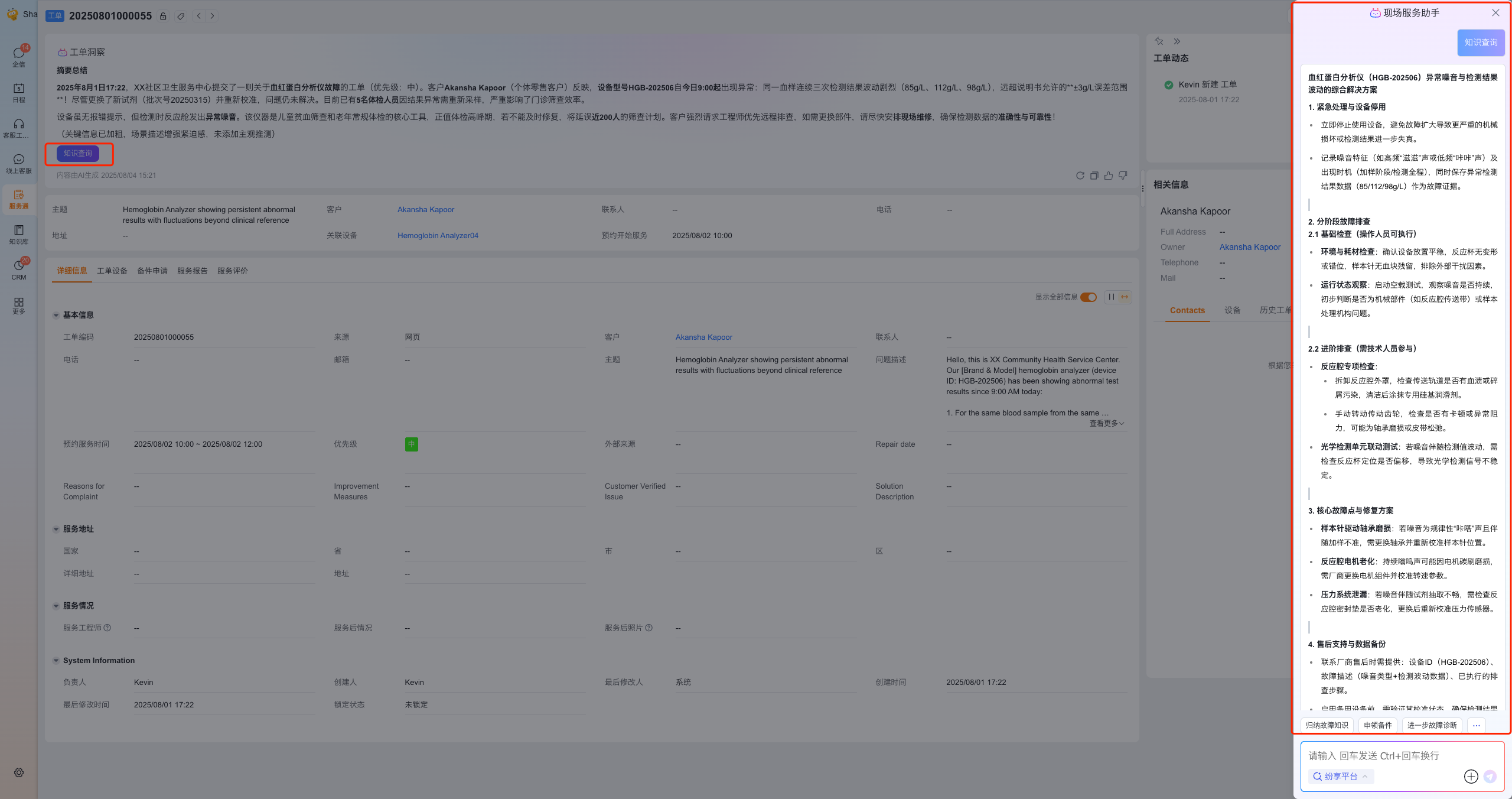This screenshot has width=1512, height=799.
Task: Copy the AI summary content
Action: point(1094,176)
